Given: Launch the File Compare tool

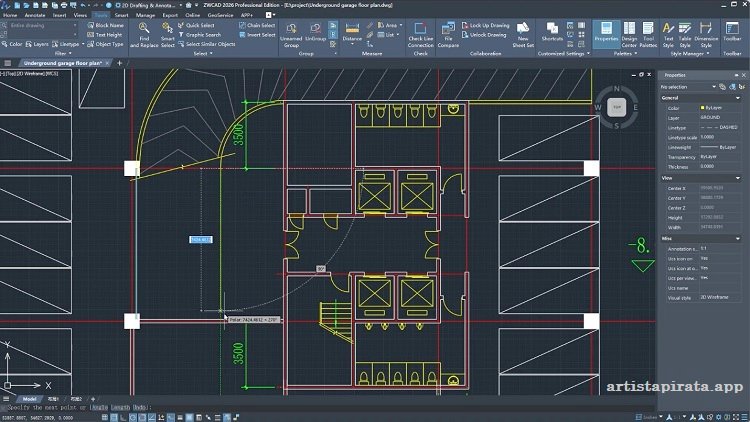Looking at the screenshot, I should point(449,34).
